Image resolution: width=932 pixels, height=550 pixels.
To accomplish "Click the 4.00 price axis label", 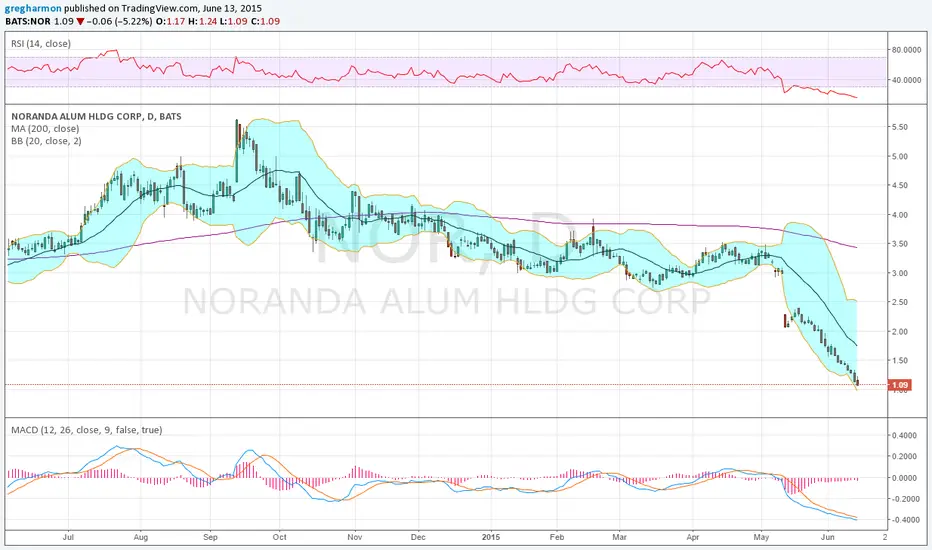I will (899, 215).
